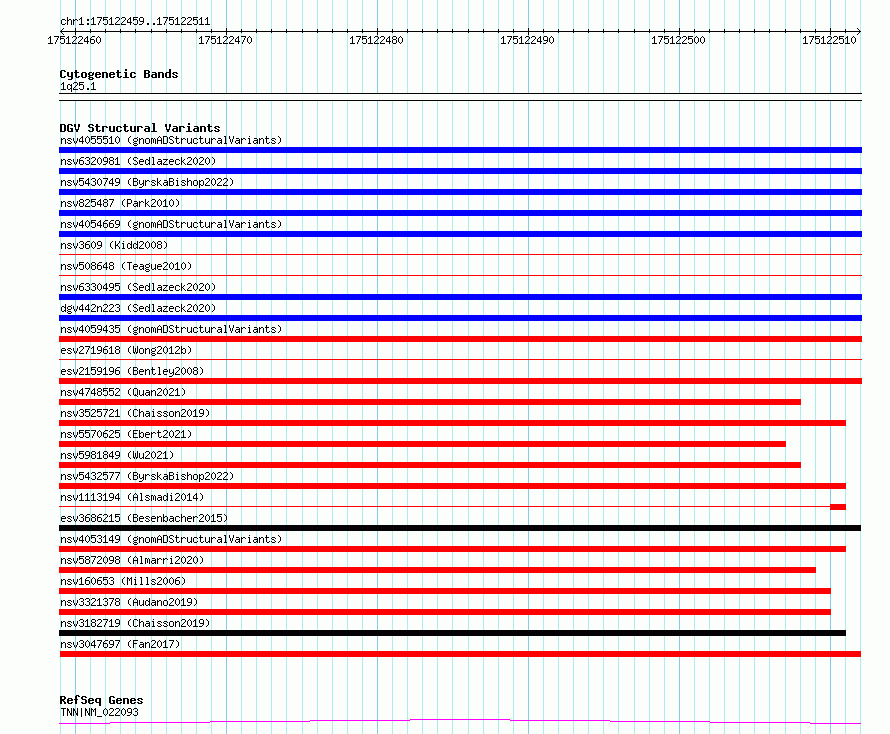The width and height of the screenshot is (890, 734).
Task: Click the esv2719618 (Wong2012b) label
Action: (x=126, y=350)
